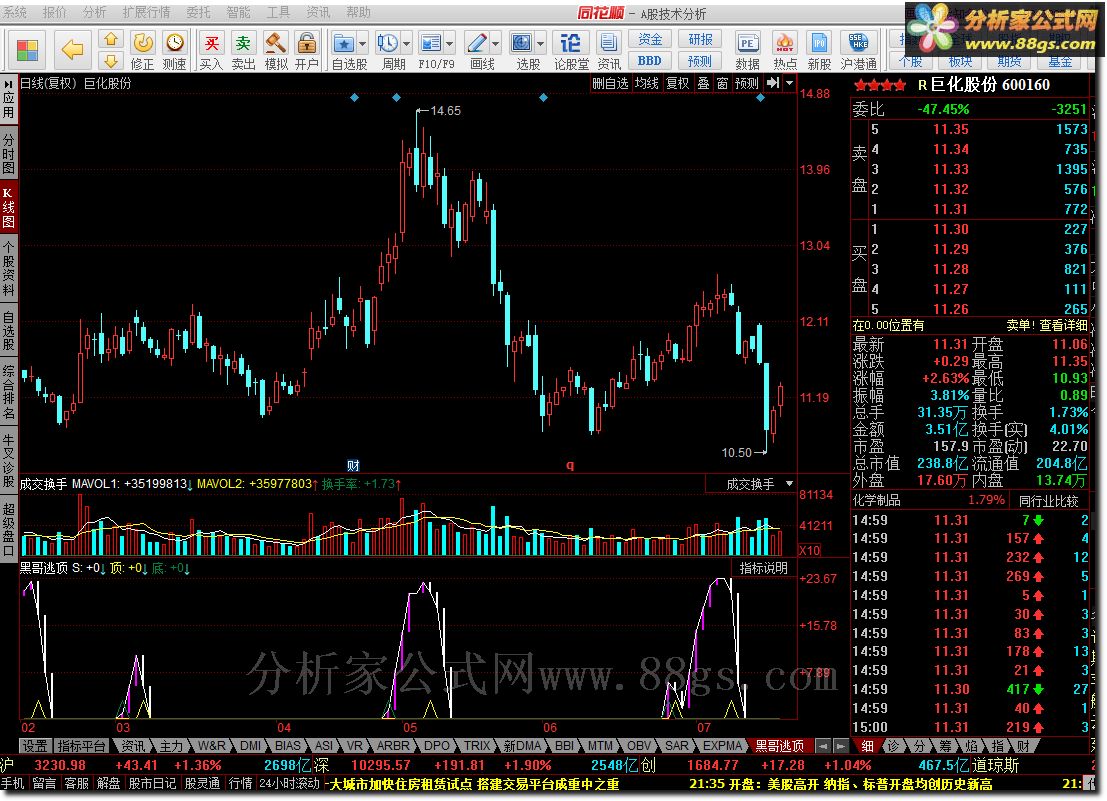Switch to 分时图 sidebar view

pos(8,154)
